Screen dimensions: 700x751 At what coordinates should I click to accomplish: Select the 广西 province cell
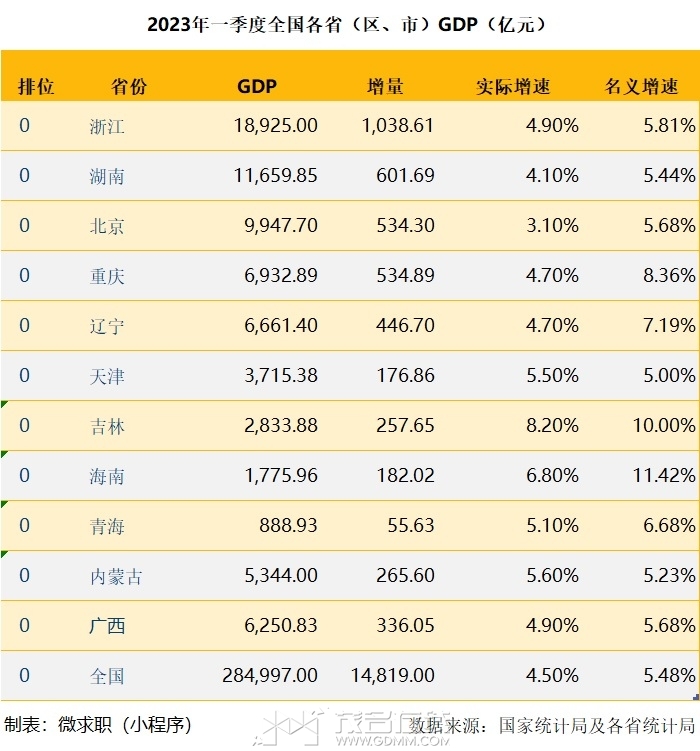(x=107, y=626)
